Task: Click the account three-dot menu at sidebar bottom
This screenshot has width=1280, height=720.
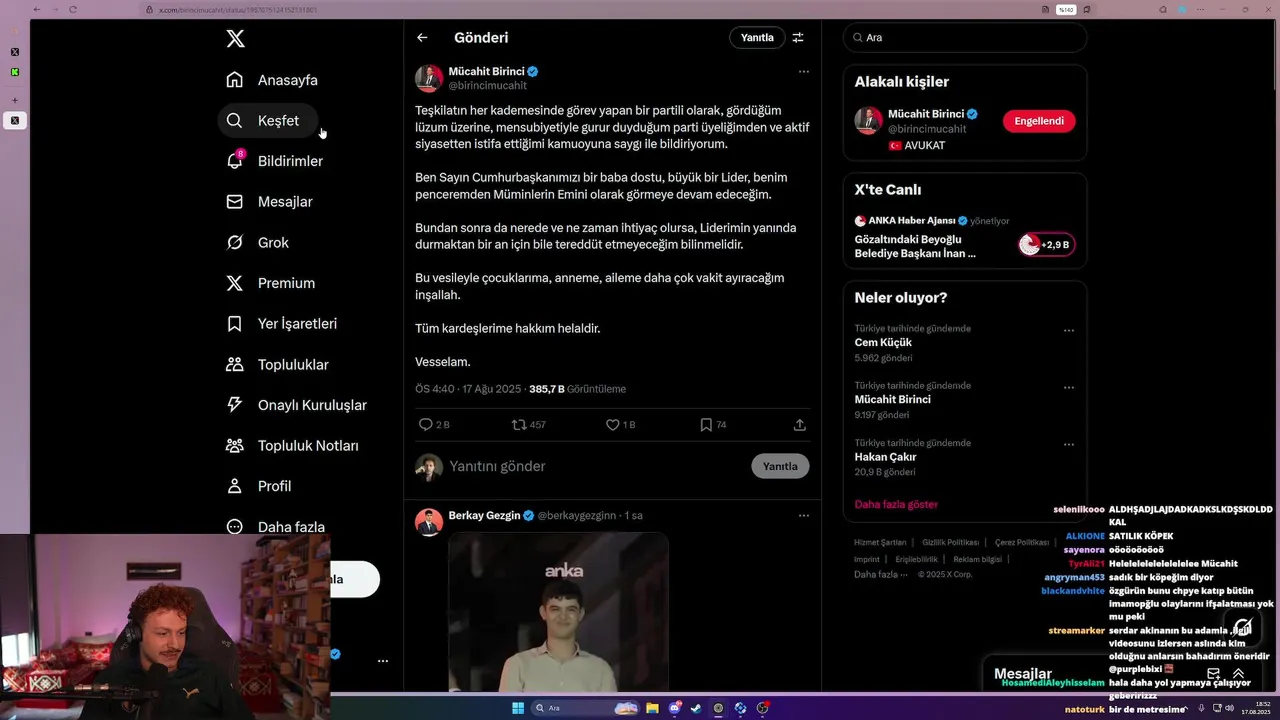Action: 382,661
